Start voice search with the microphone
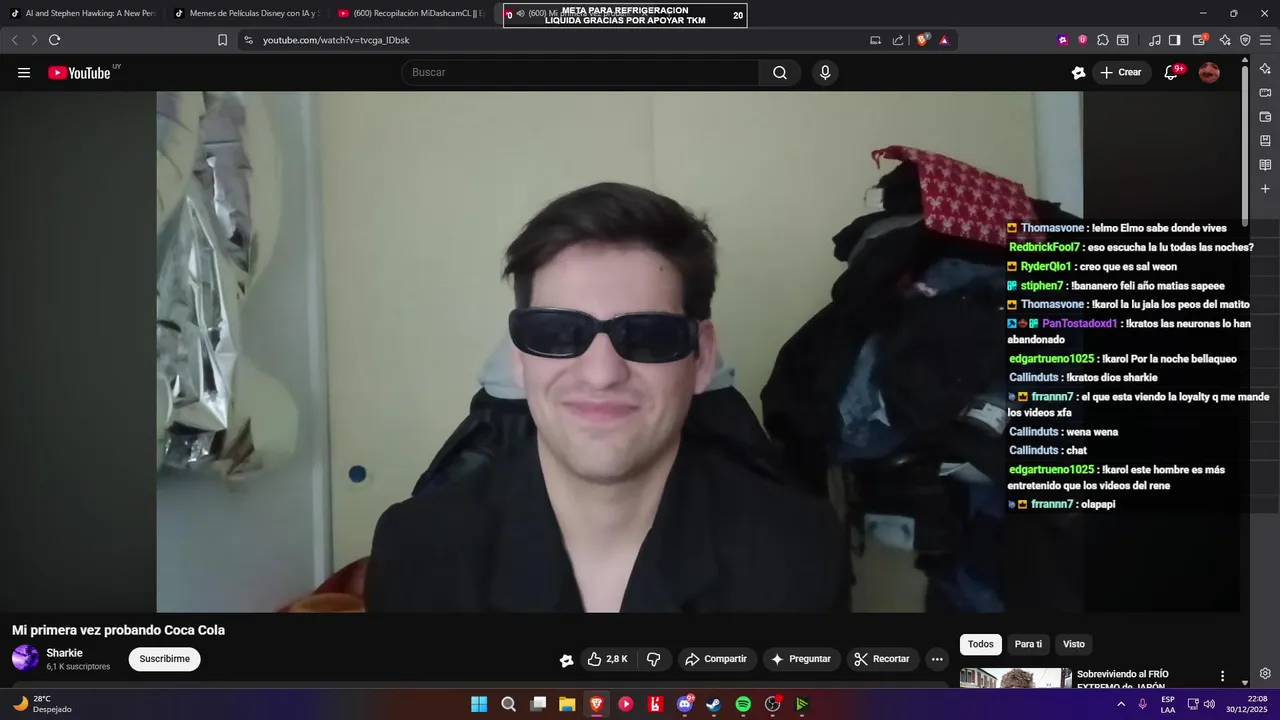The width and height of the screenshot is (1280, 720). tap(825, 72)
